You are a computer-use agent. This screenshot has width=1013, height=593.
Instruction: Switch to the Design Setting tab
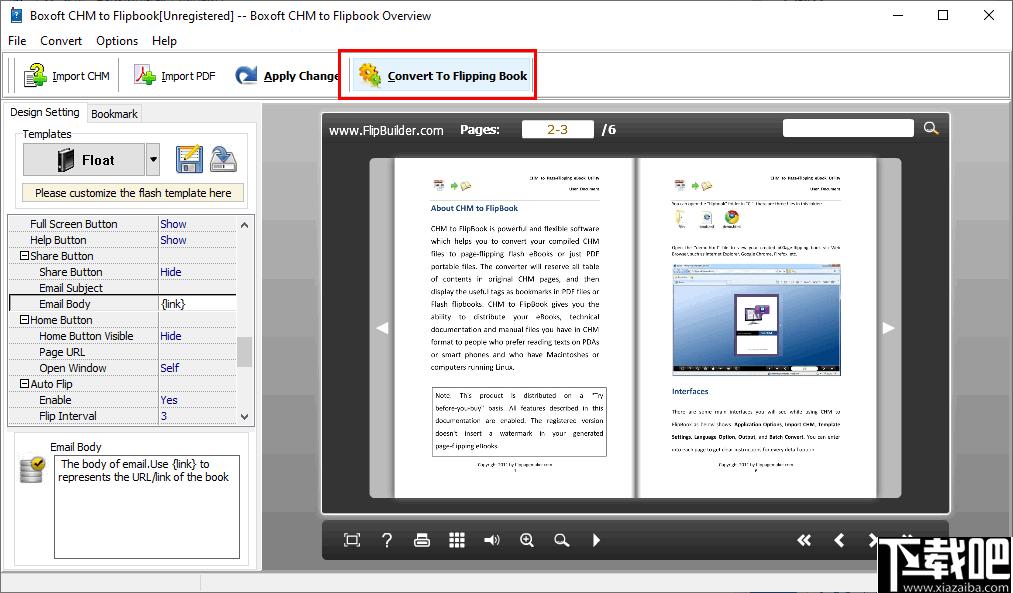(x=45, y=112)
